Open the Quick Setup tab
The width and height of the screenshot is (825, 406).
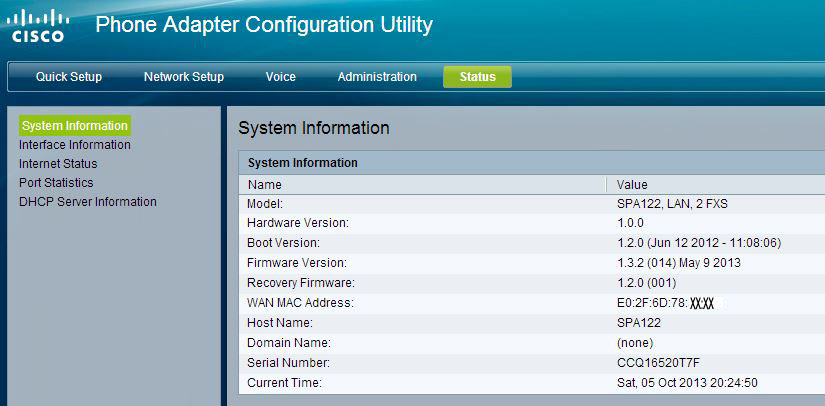click(x=69, y=77)
